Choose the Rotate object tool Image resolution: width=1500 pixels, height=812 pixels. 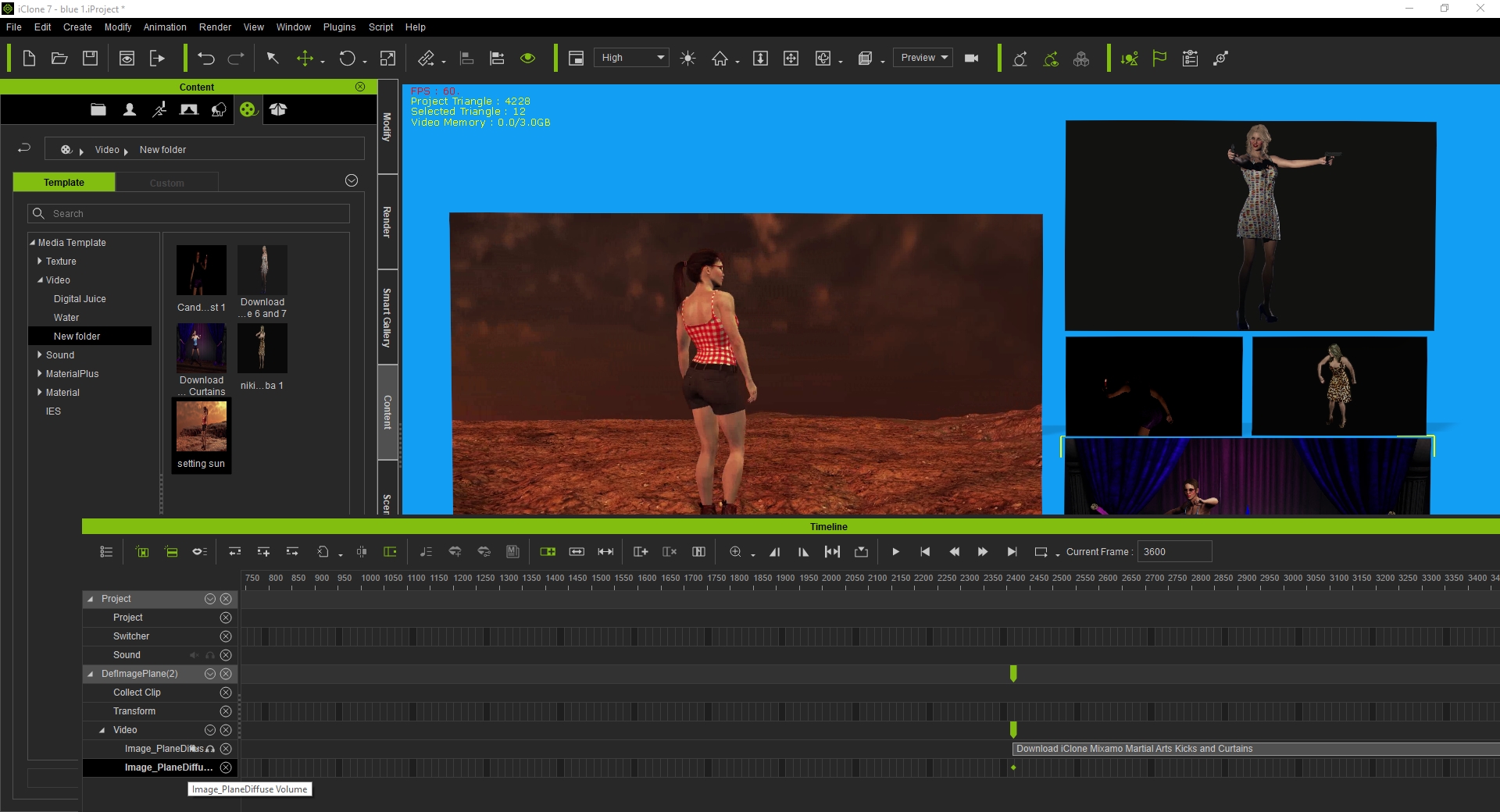[x=347, y=59]
